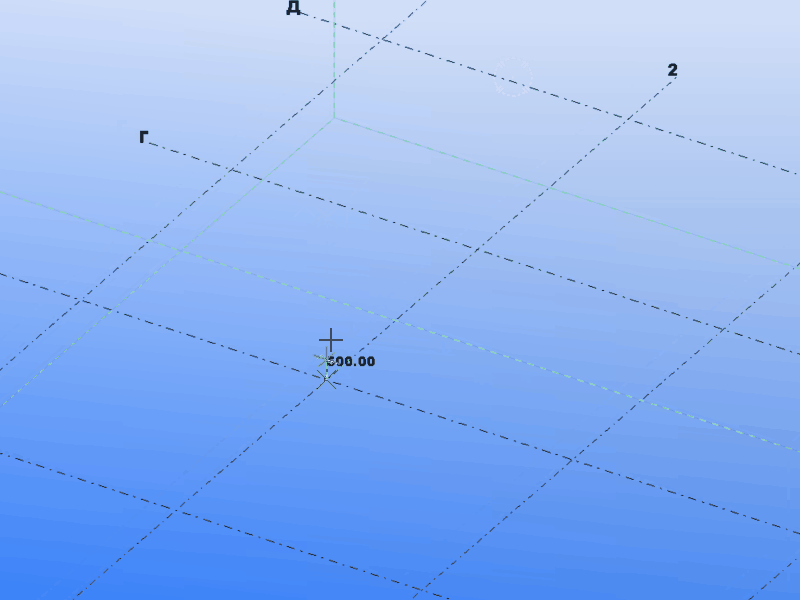This screenshot has width=800, height=600.
Task: Select the grid label 2
Action: [x=672, y=70]
